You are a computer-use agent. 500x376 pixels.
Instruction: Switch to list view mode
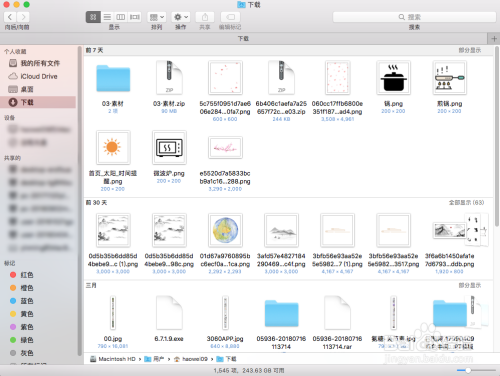pos(107,17)
